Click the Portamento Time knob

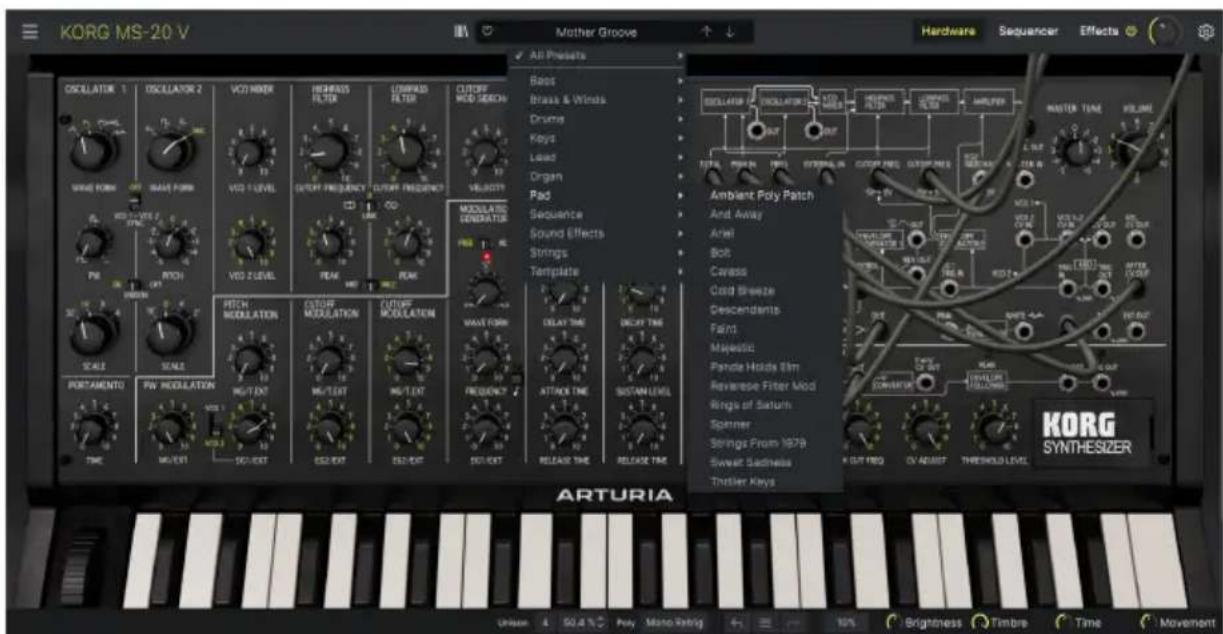(x=92, y=429)
